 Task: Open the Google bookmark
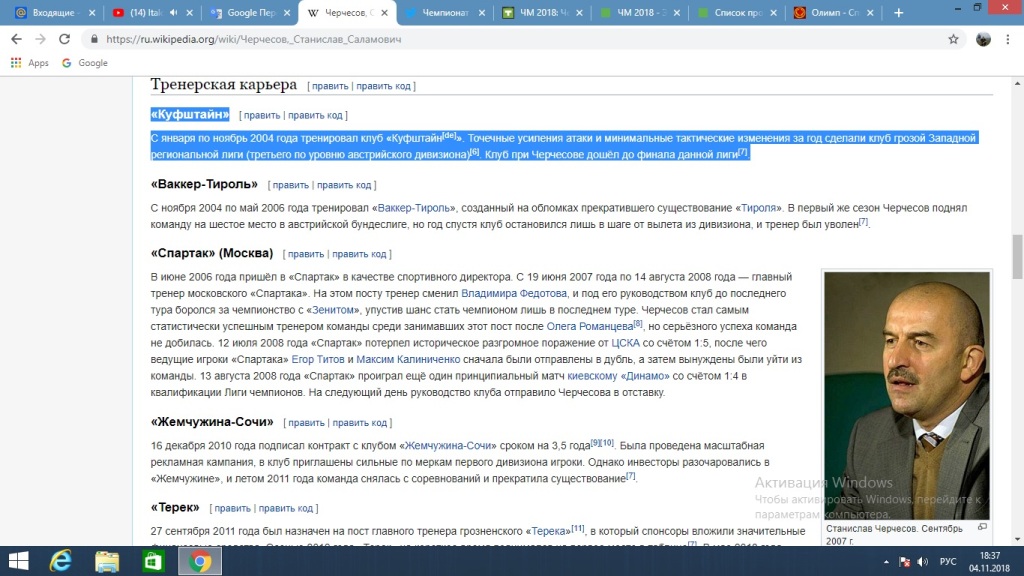click(x=85, y=63)
